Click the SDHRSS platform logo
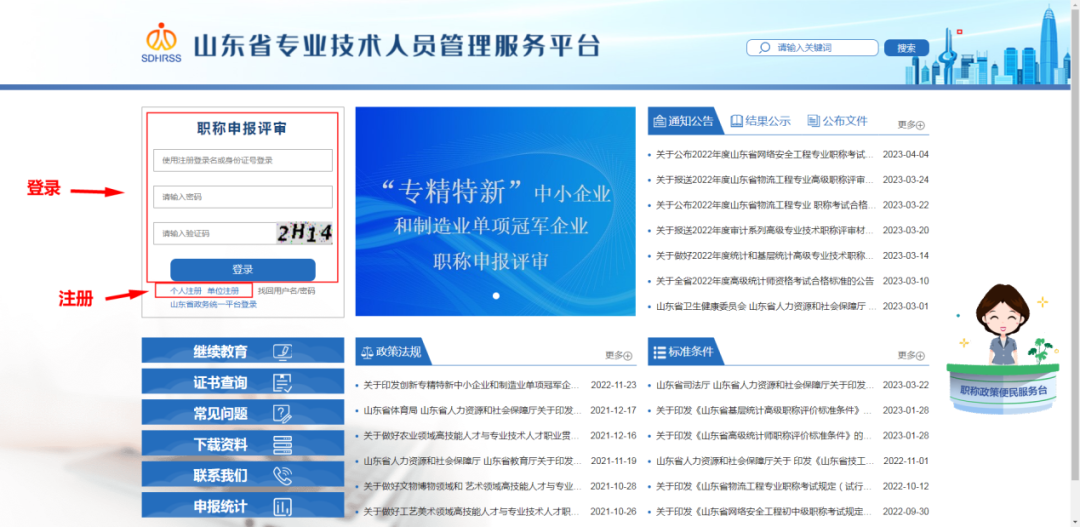 coord(160,43)
